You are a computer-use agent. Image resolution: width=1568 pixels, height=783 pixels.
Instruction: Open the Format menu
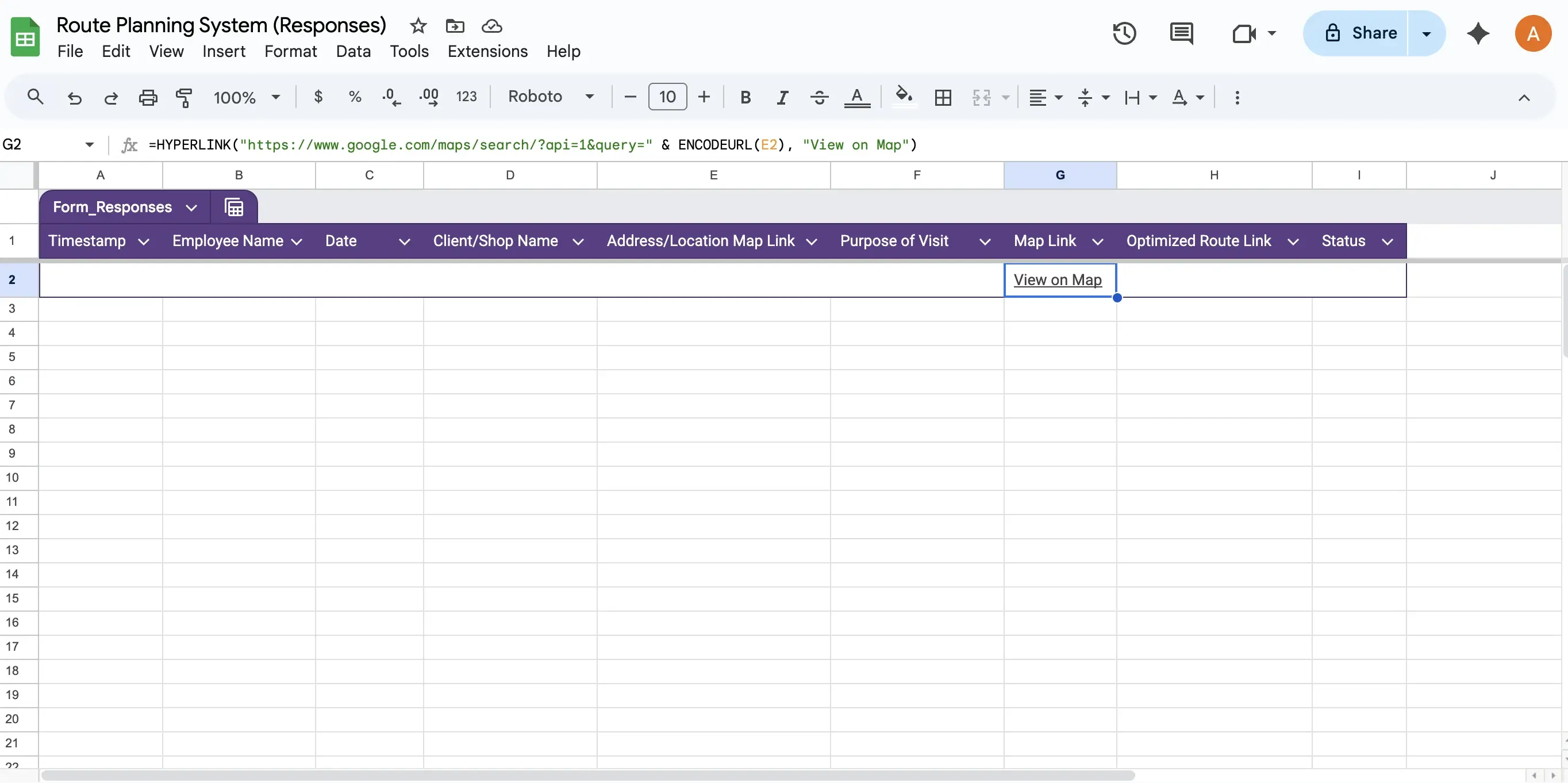click(290, 51)
